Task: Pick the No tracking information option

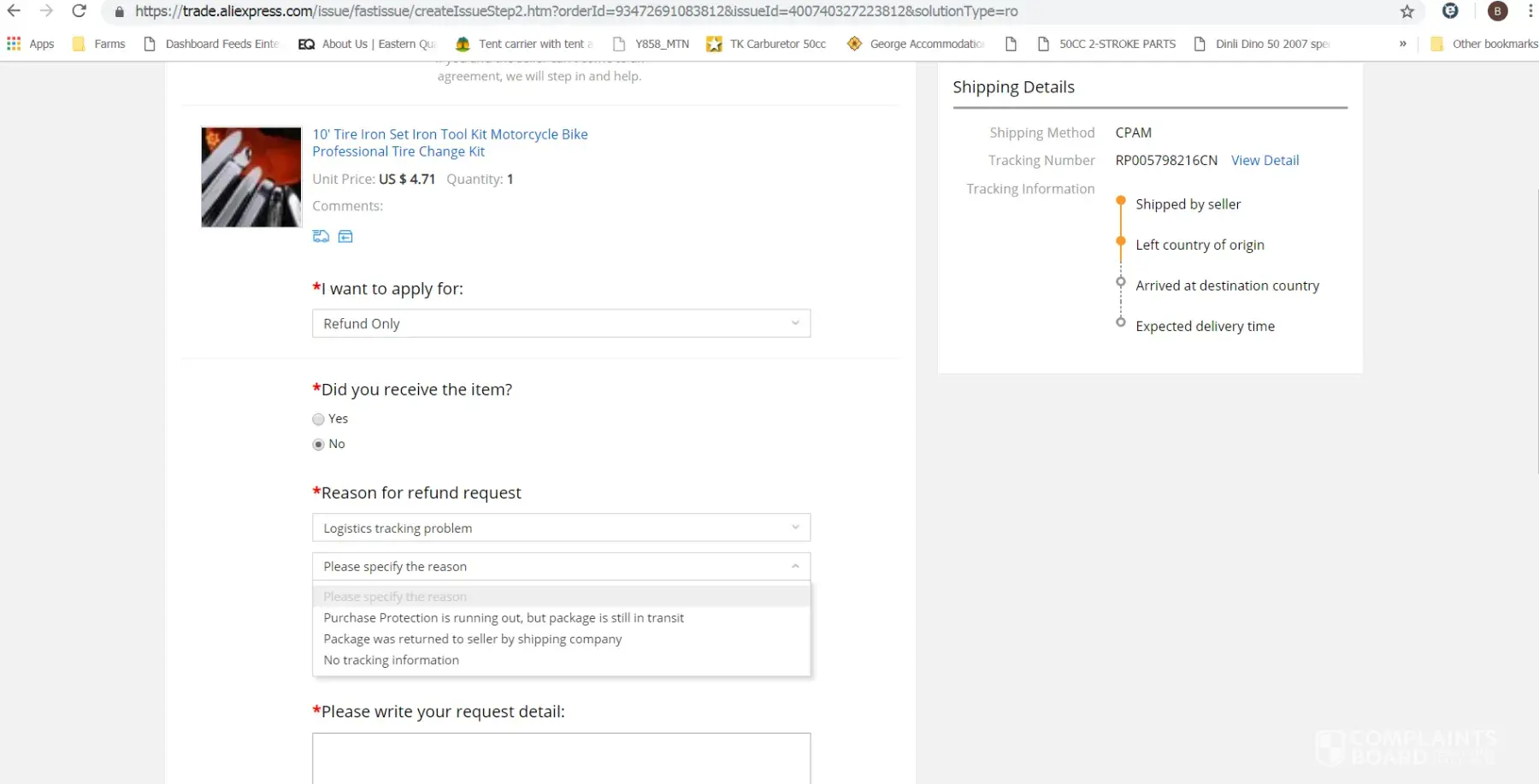Action: tap(391, 660)
